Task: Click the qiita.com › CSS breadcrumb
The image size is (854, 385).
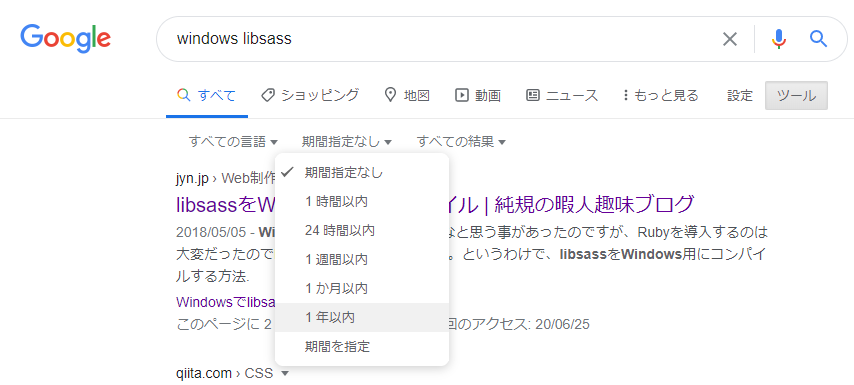Action: pos(225,374)
